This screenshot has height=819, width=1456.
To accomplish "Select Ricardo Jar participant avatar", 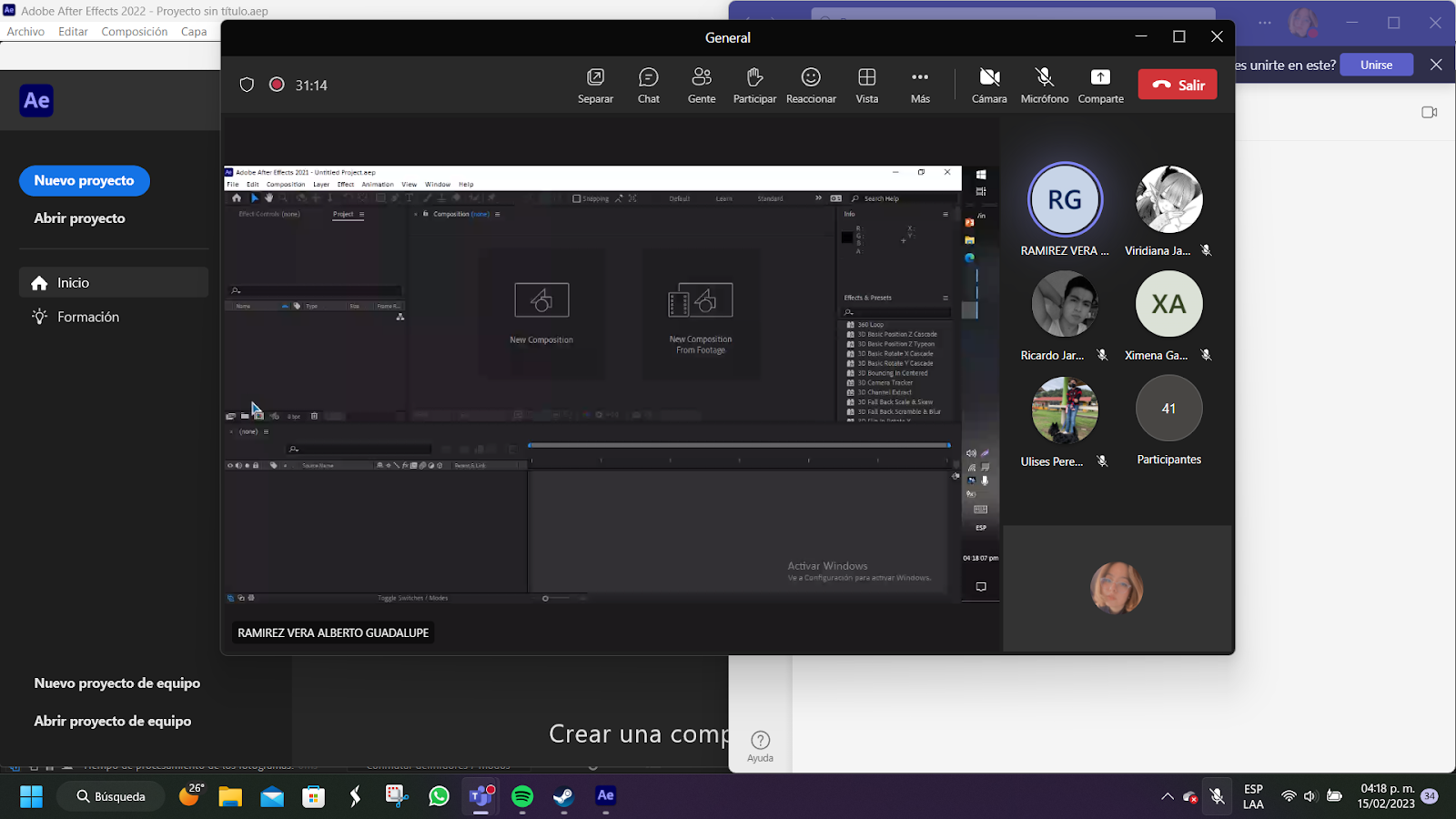I will (1065, 304).
